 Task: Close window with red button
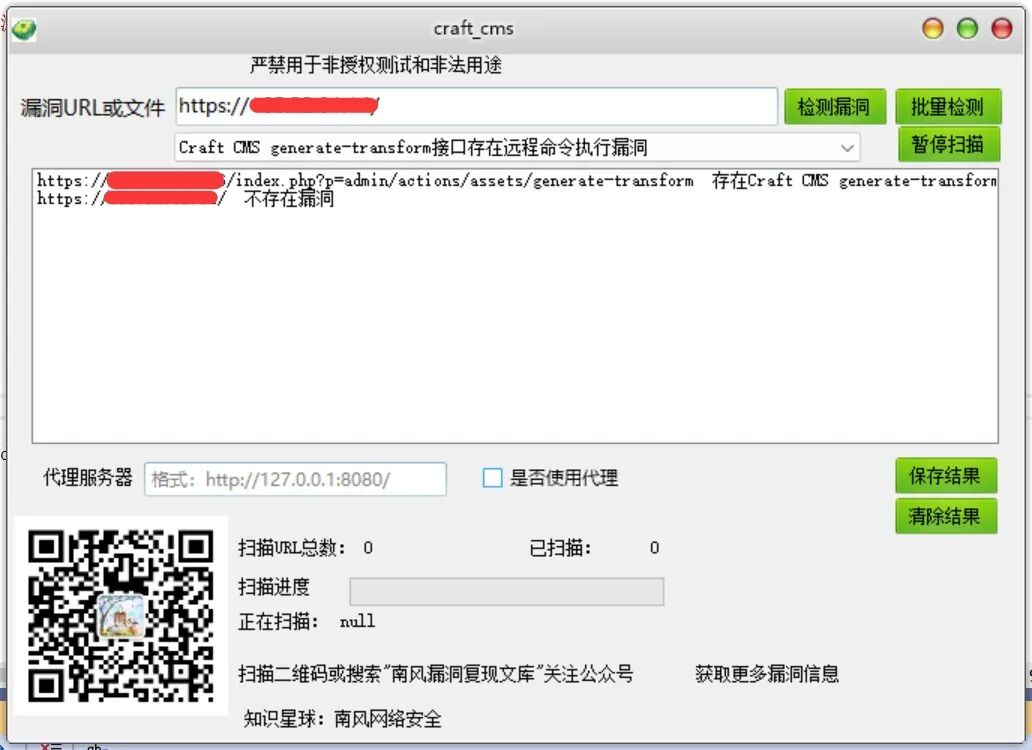click(1002, 29)
